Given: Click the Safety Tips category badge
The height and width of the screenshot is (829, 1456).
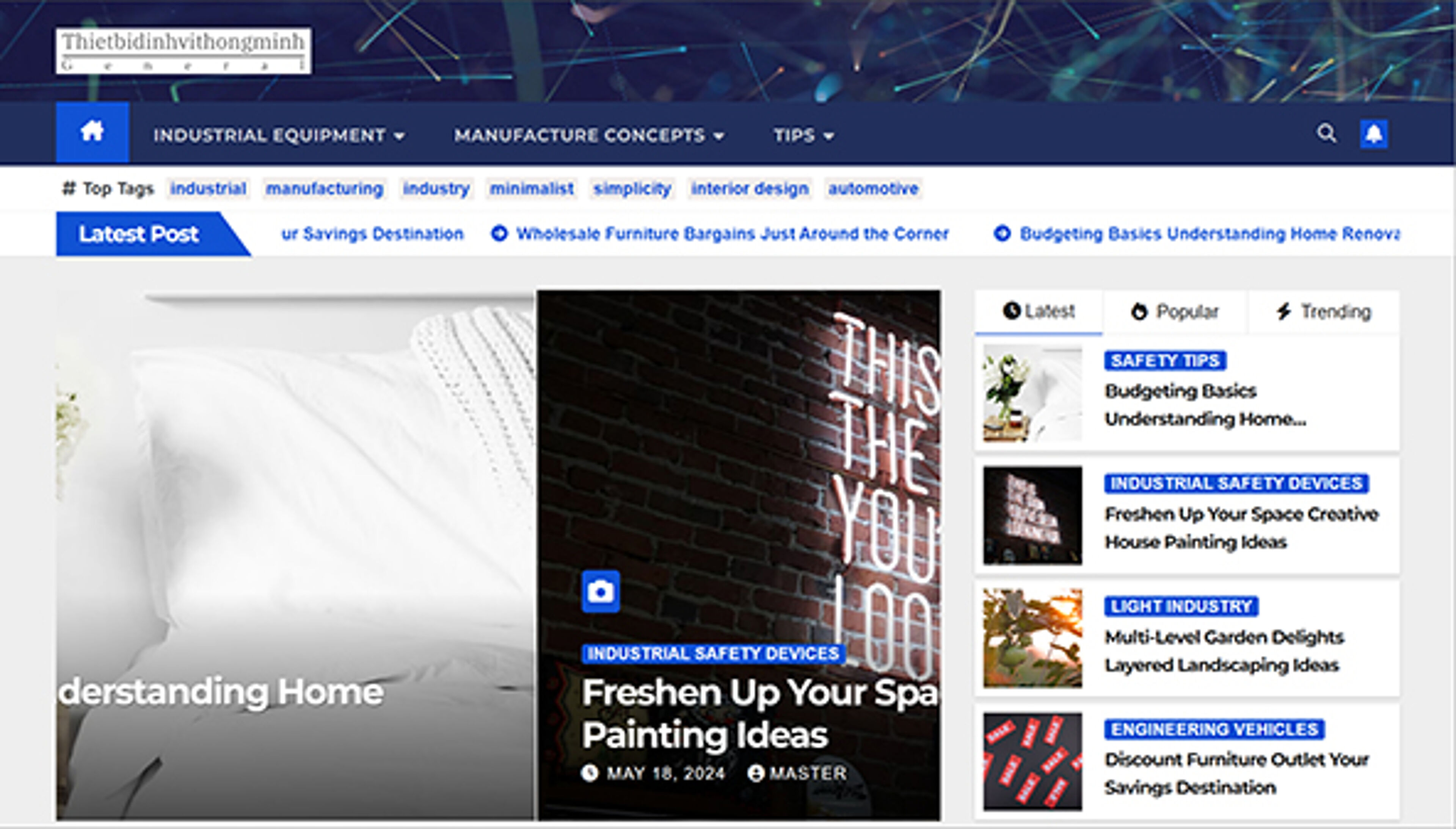Looking at the screenshot, I should 1165,360.
